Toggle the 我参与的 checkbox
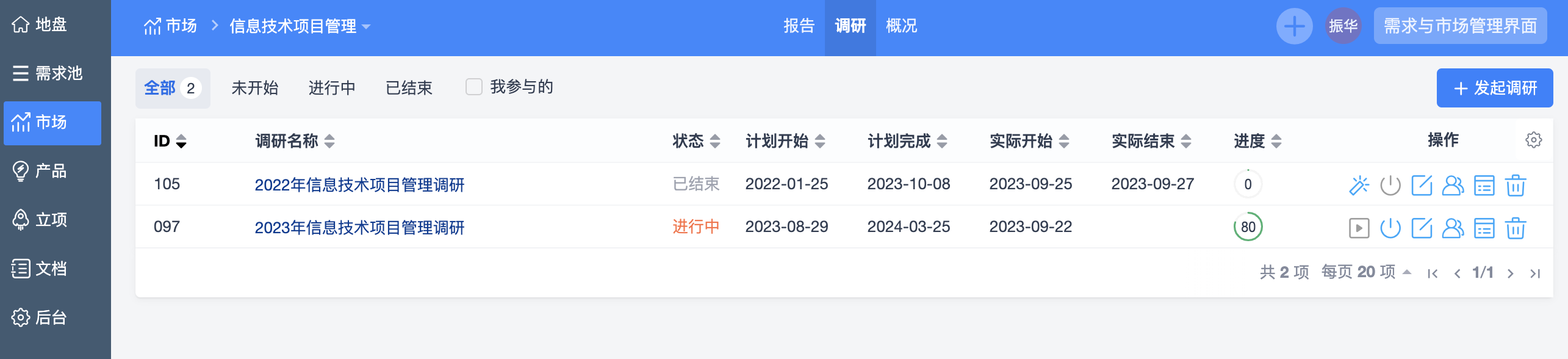1568x359 pixels. (x=473, y=87)
